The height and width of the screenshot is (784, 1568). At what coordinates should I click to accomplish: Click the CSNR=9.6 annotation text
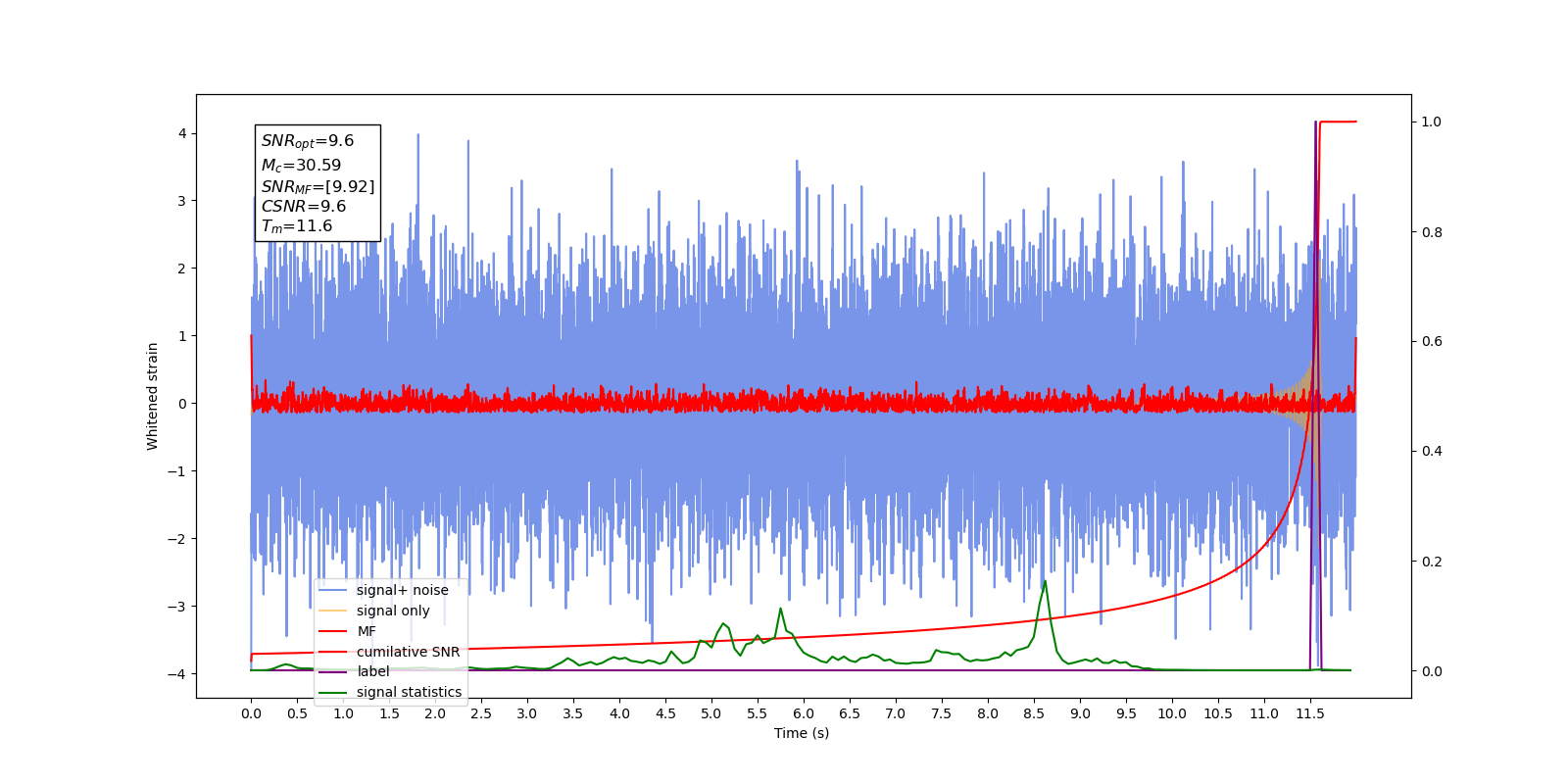coord(304,206)
